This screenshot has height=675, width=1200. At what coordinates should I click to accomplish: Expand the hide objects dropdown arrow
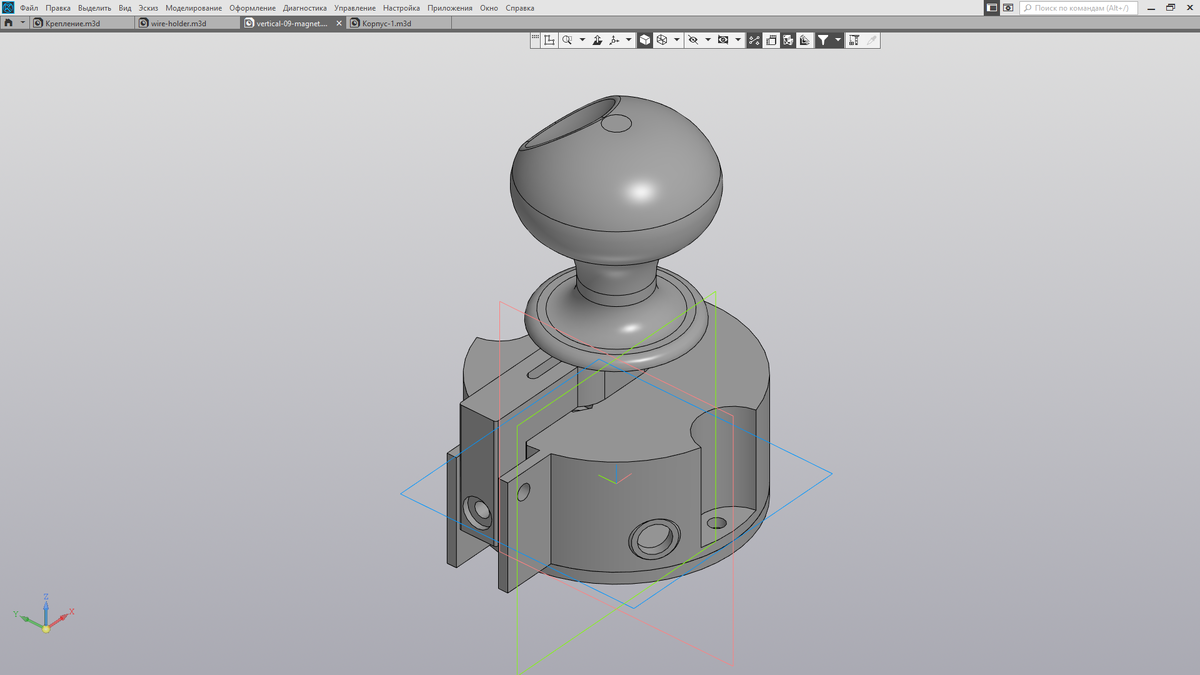708,40
